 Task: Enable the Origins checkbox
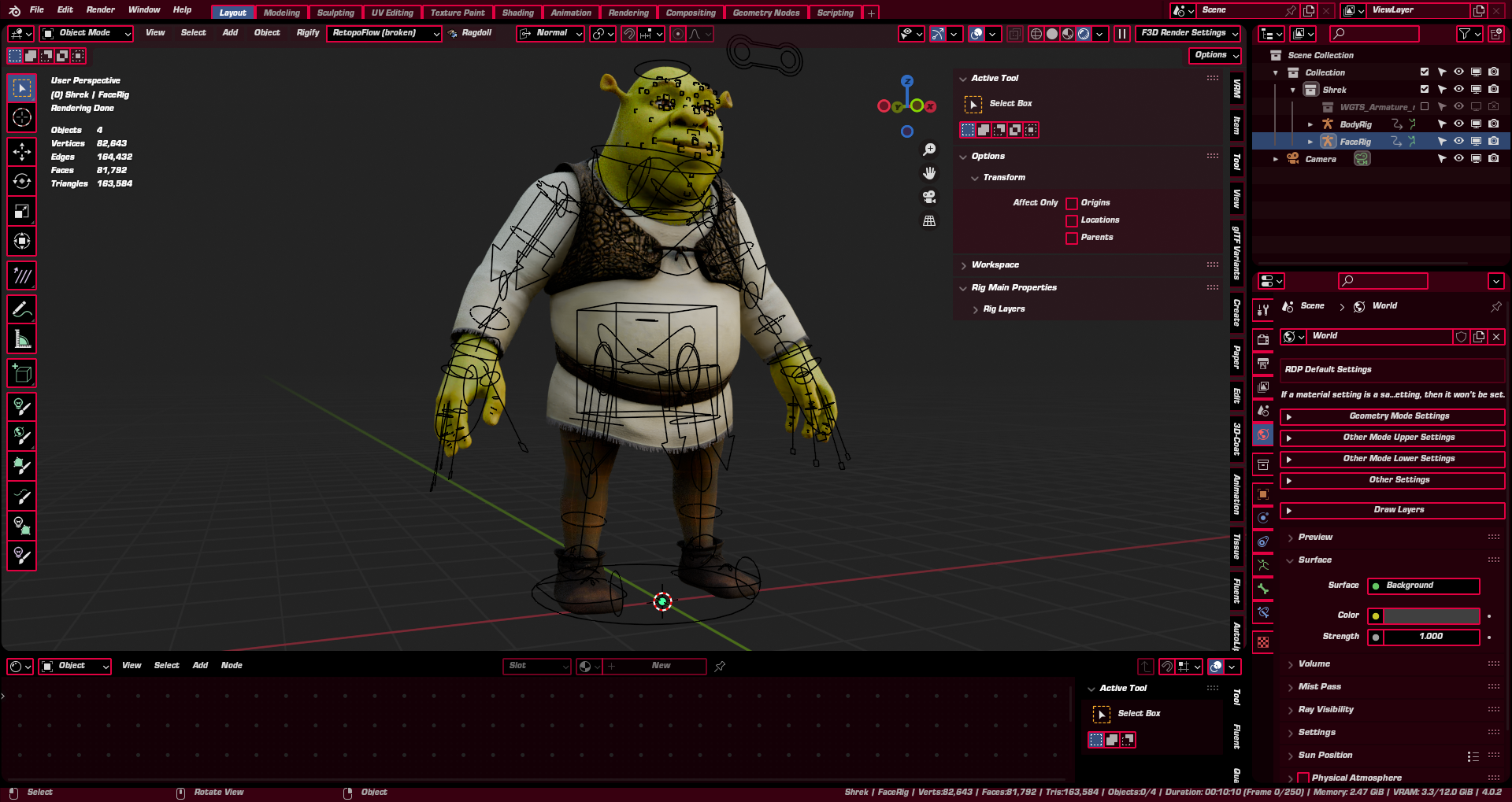(1072, 203)
